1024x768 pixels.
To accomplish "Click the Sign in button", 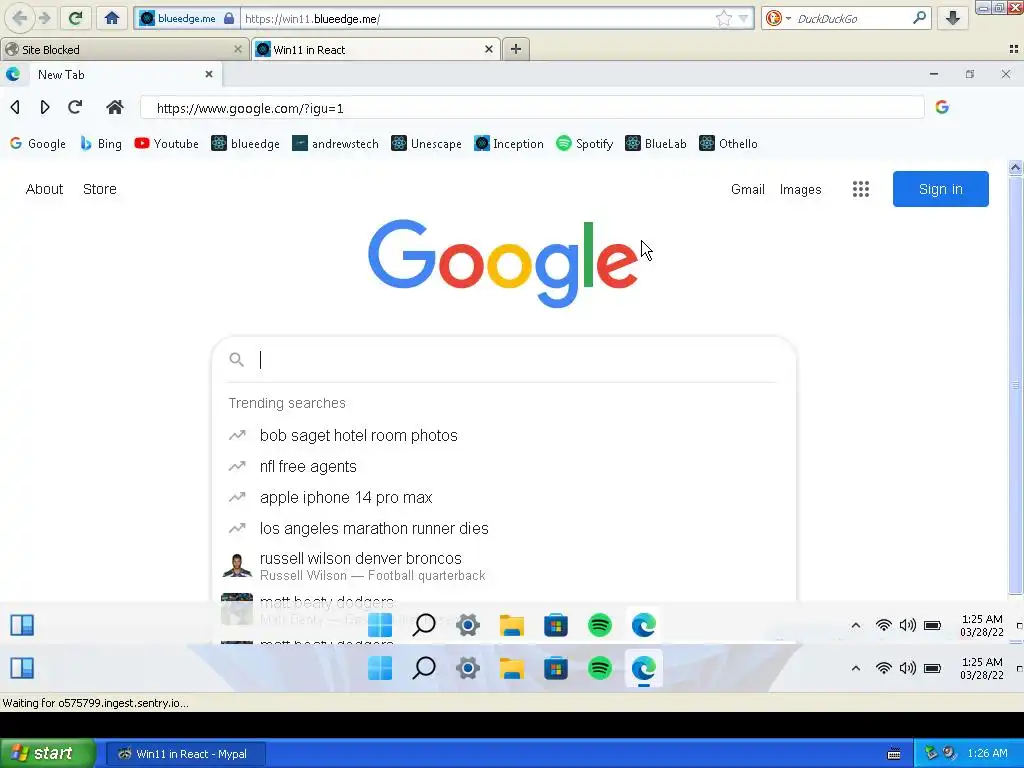I will point(940,189).
